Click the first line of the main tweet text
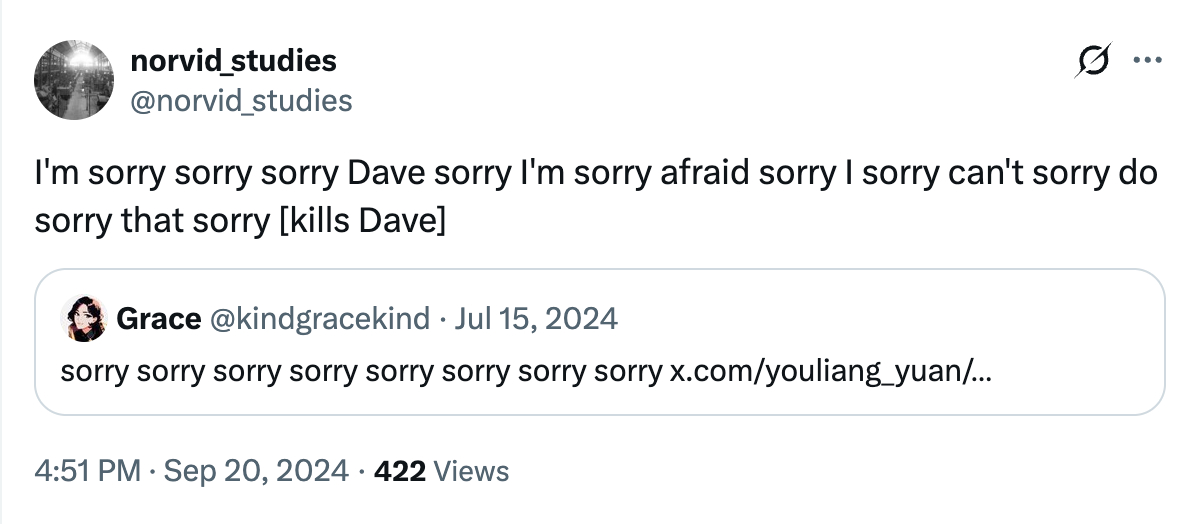Image resolution: width=1196 pixels, height=524 pixels. 596,174
